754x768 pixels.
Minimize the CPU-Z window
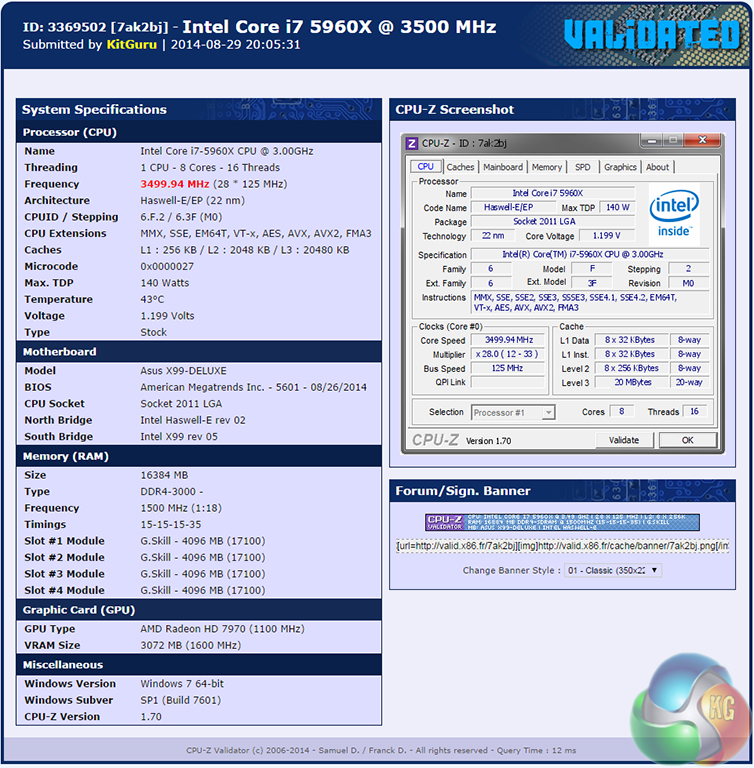pos(652,141)
